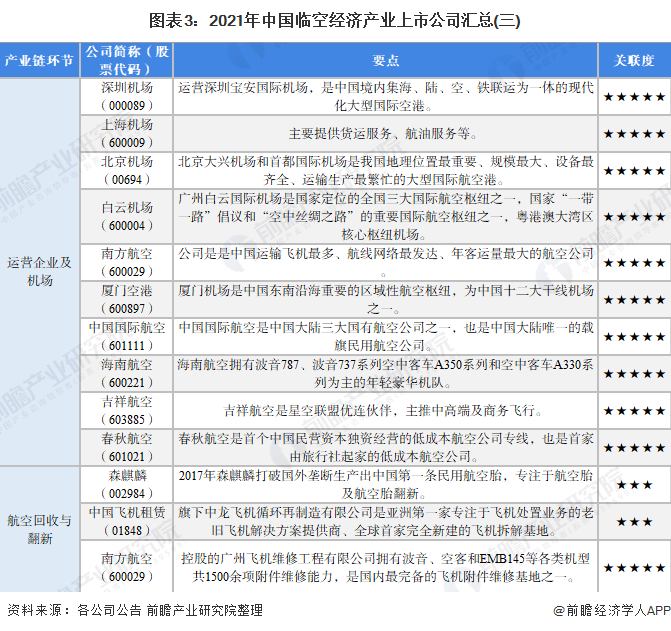Click the 运营企业及机场 category cell
This screenshot has width=671, height=631.
[39, 271]
